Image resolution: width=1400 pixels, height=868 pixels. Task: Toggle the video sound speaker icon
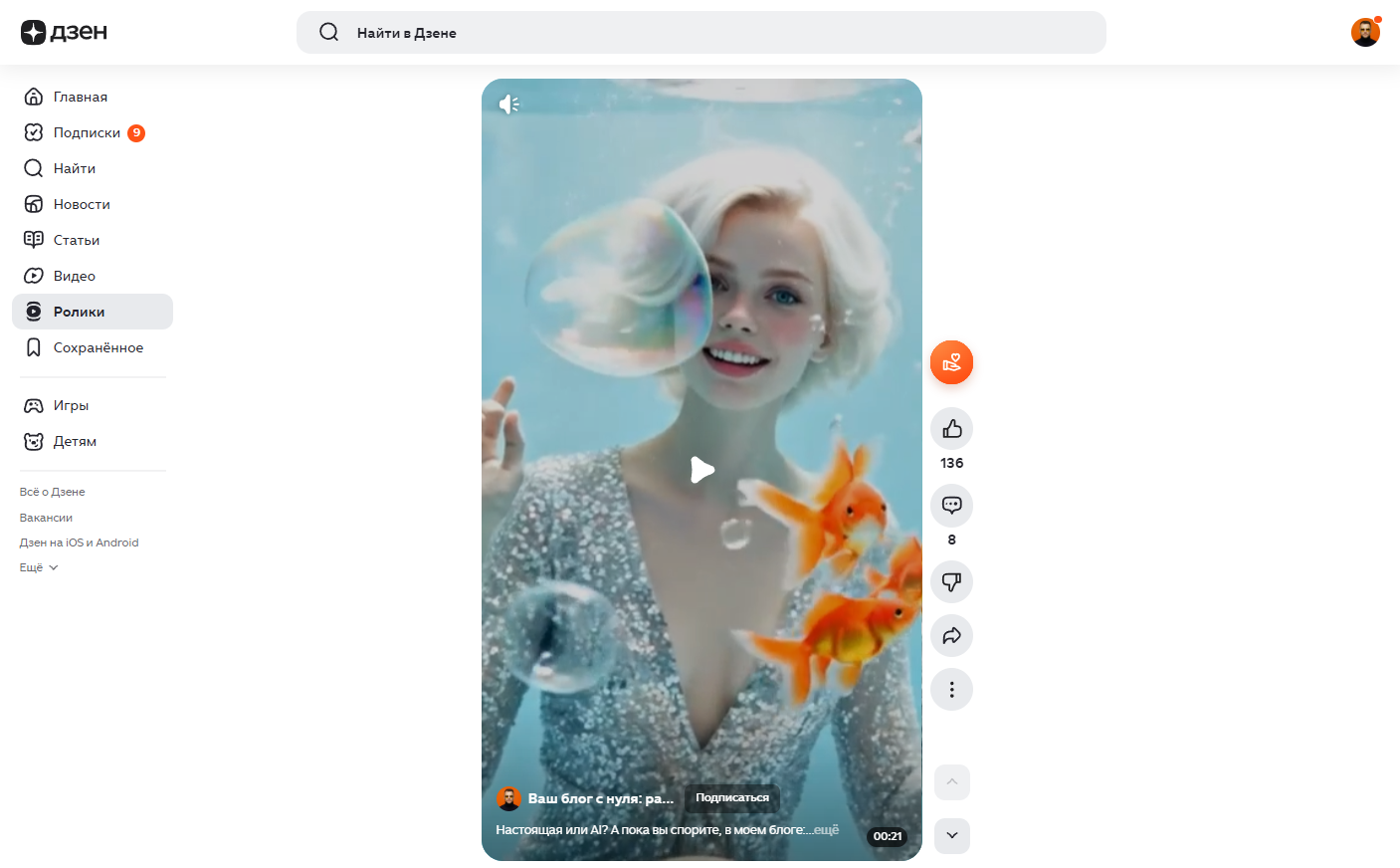(x=508, y=105)
